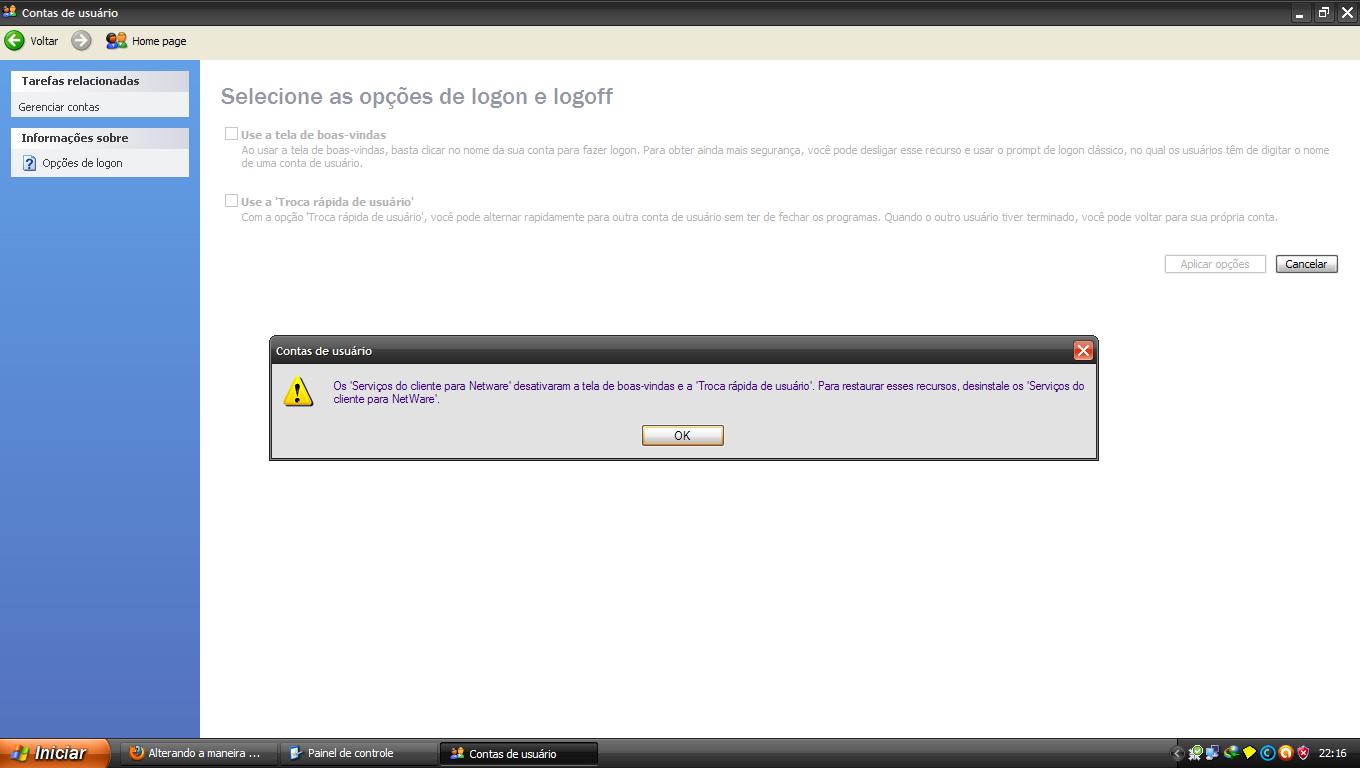Click the grey forward arrow icon
Image resolution: width=1360 pixels, height=768 pixels.
click(82, 41)
